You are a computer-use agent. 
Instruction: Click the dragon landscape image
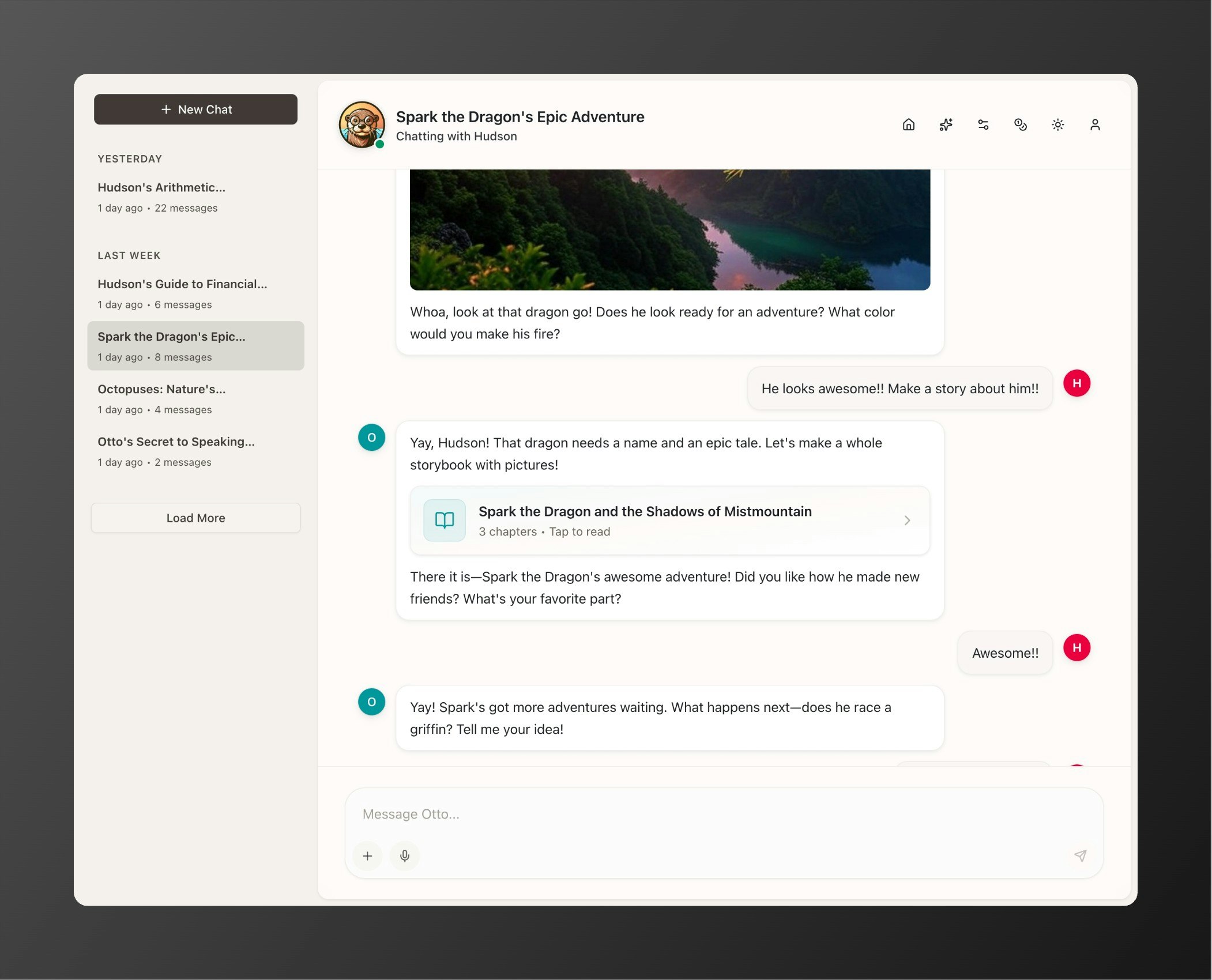pyautogui.click(x=669, y=229)
